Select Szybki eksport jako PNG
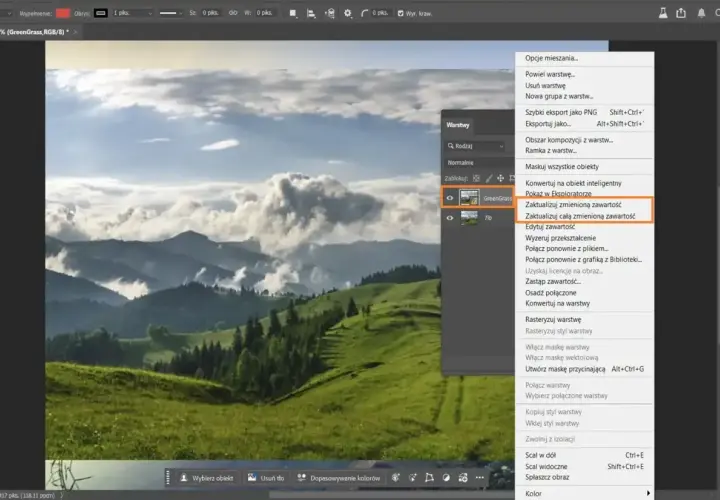Screen dimensions: 720x500 561,112
